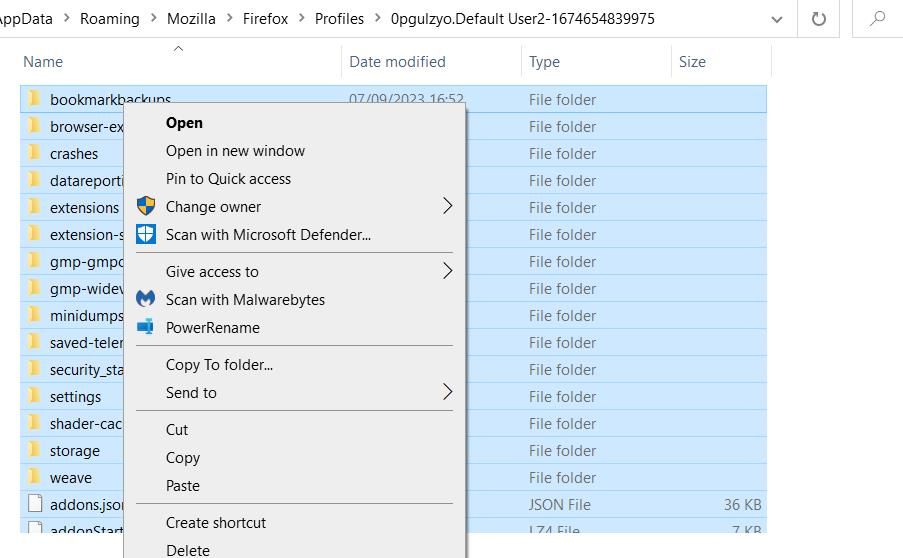Viewport: 903px width, 558px height.
Task: Click the bookmarkbackups folder icon
Action: [x=34, y=99]
